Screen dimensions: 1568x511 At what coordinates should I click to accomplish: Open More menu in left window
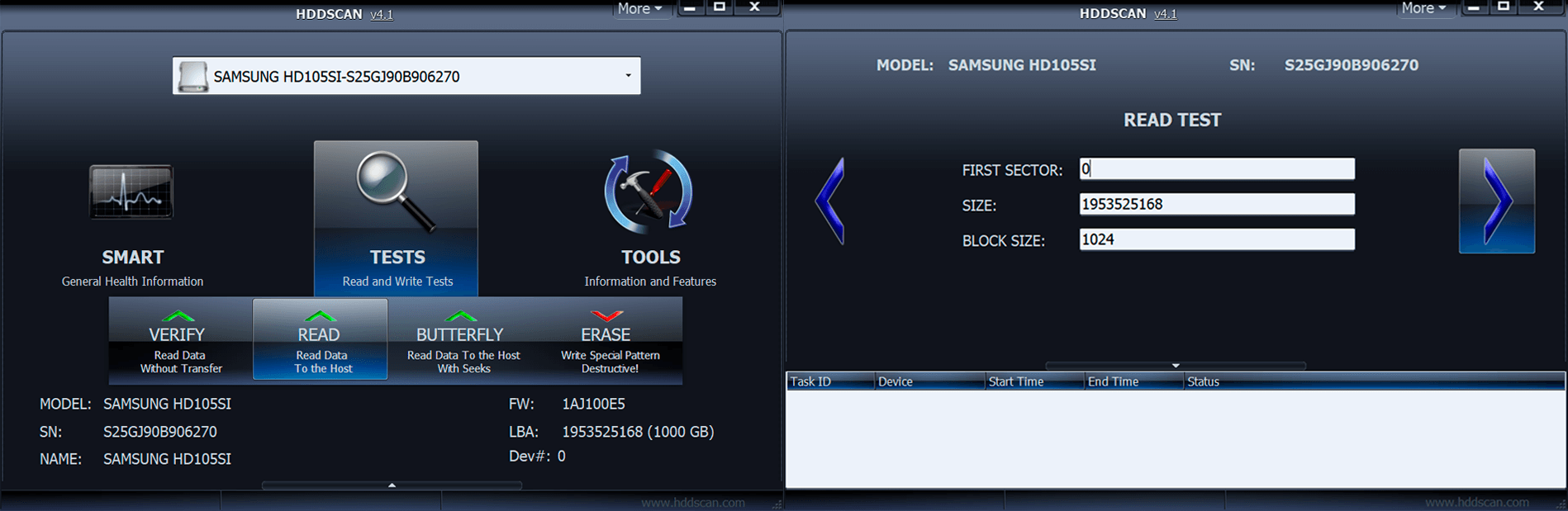pyautogui.click(x=640, y=8)
